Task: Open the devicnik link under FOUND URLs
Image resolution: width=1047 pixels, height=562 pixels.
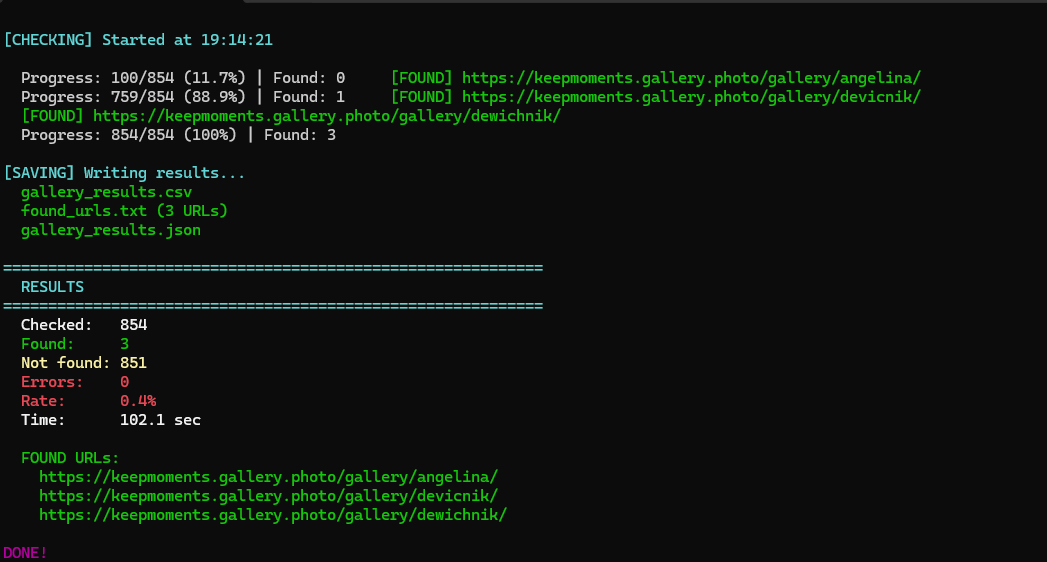Action: coord(268,496)
